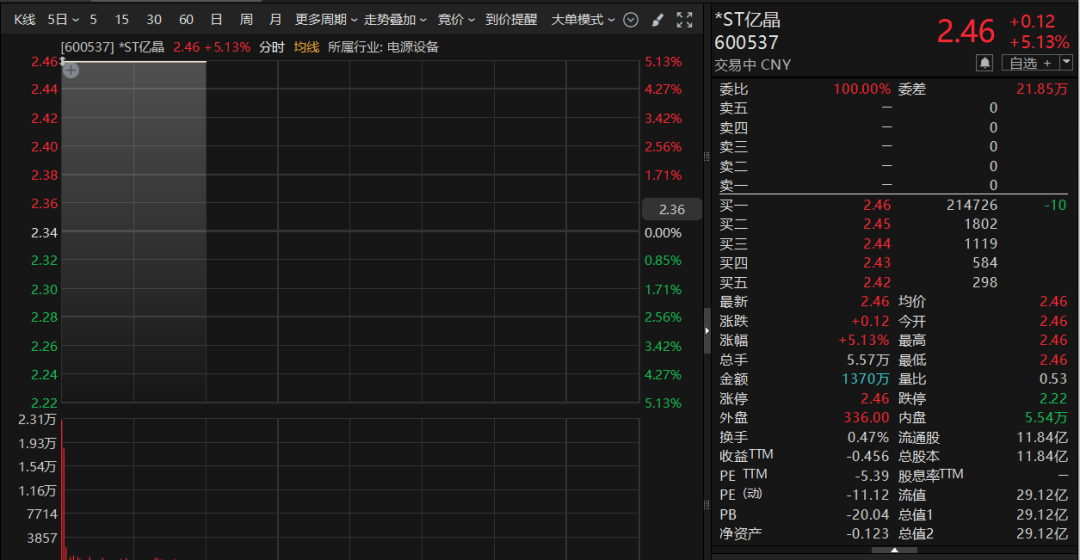Click the 总值2 29.12亿 value
Image resolution: width=1080 pixels, height=560 pixels.
(1042, 534)
